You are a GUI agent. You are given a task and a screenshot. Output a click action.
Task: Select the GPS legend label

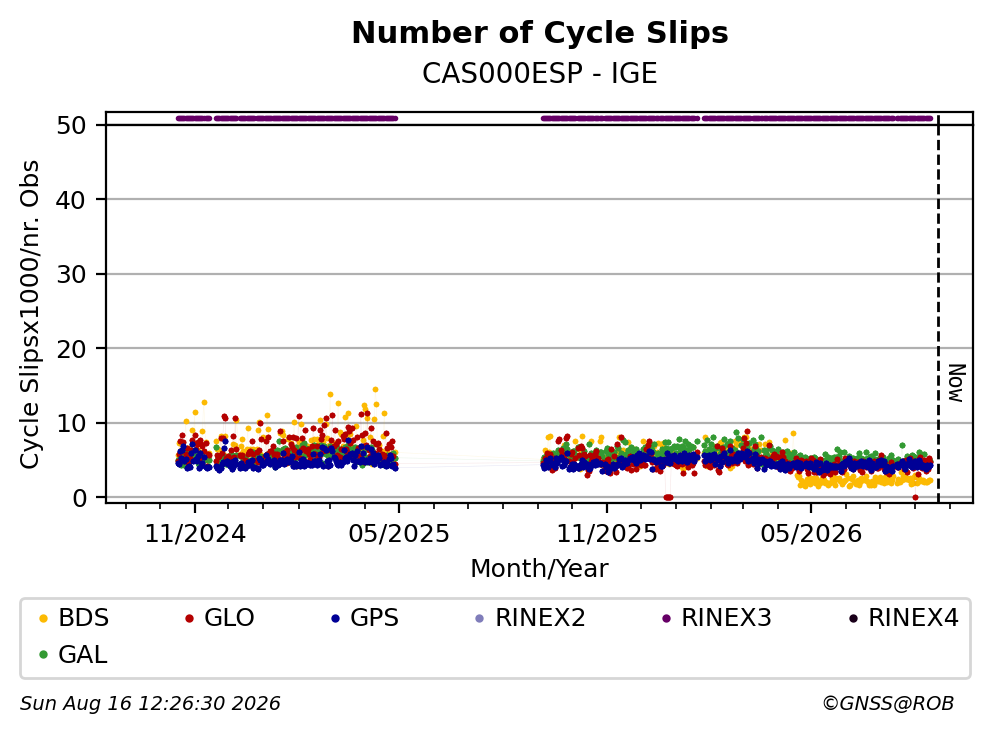[x=374, y=618]
